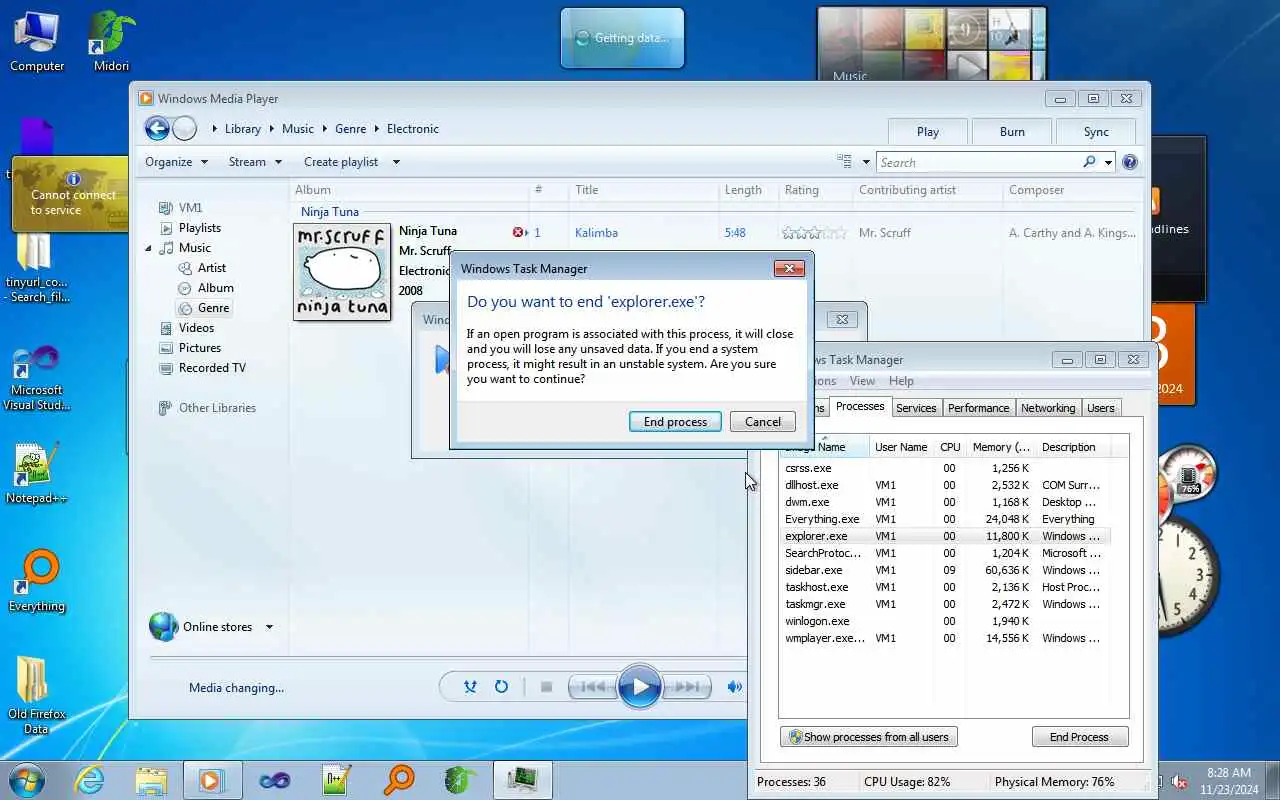Switch to Task Manager Performance tab
The width and height of the screenshot is (1280, 800).
978,408
